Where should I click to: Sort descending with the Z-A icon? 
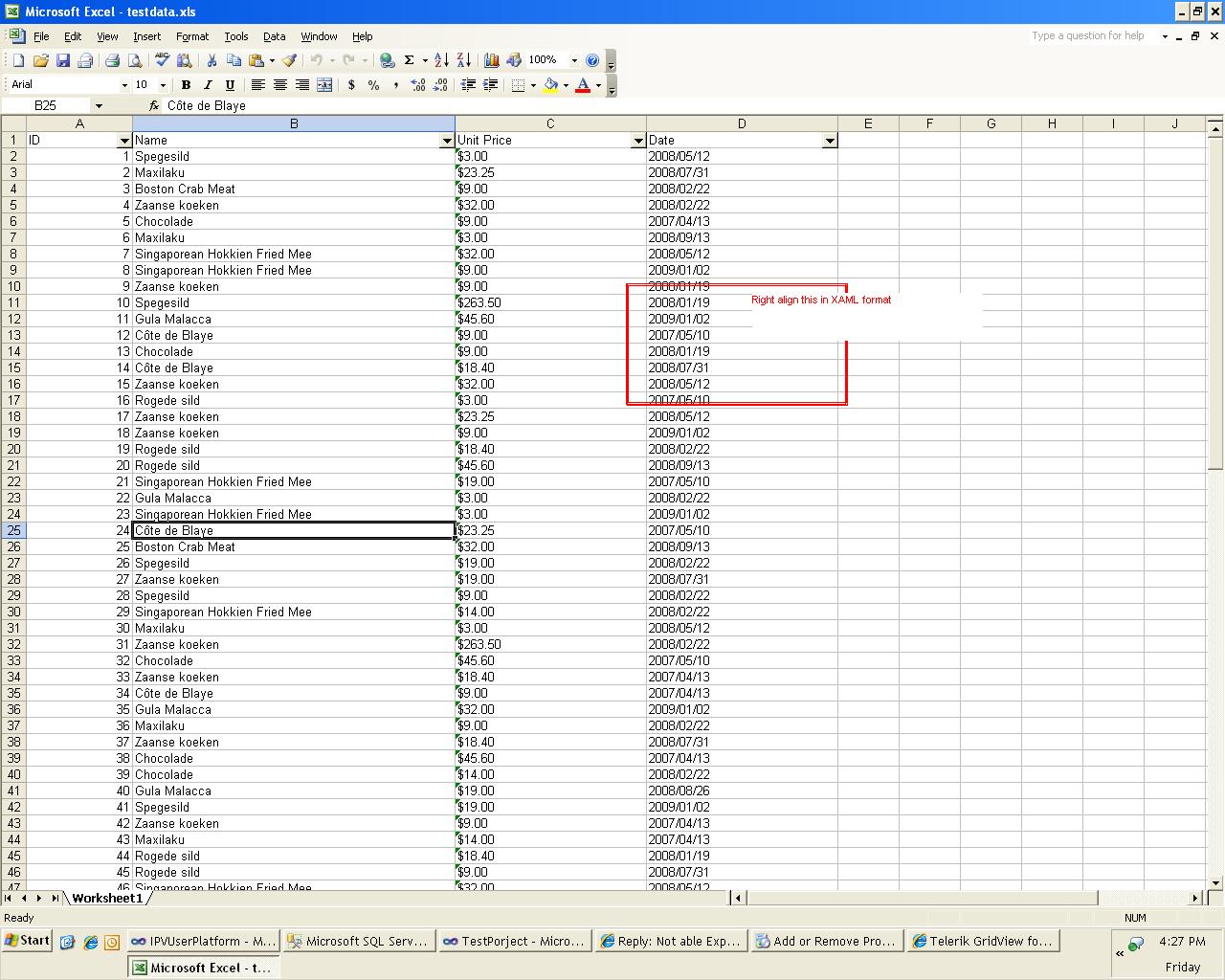pos(463,60)
